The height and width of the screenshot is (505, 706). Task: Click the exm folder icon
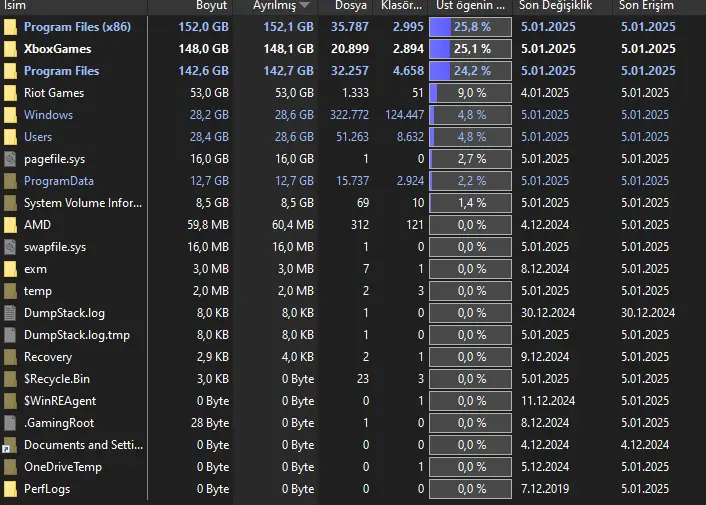[x=10, y=269]
